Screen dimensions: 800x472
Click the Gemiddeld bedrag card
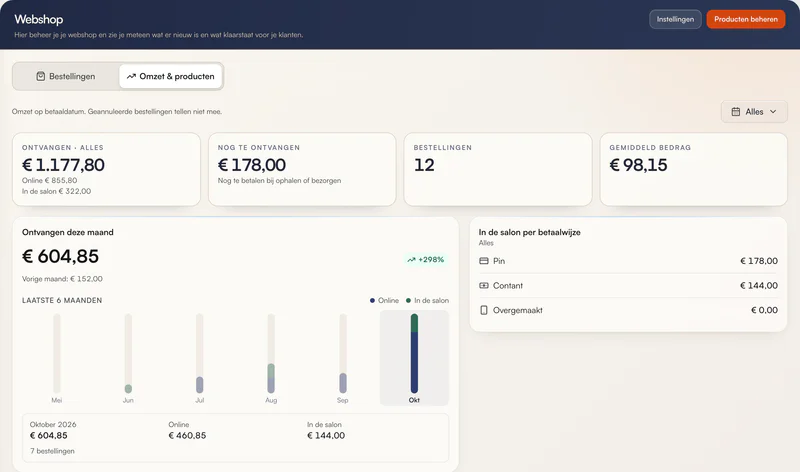point(694,169)
